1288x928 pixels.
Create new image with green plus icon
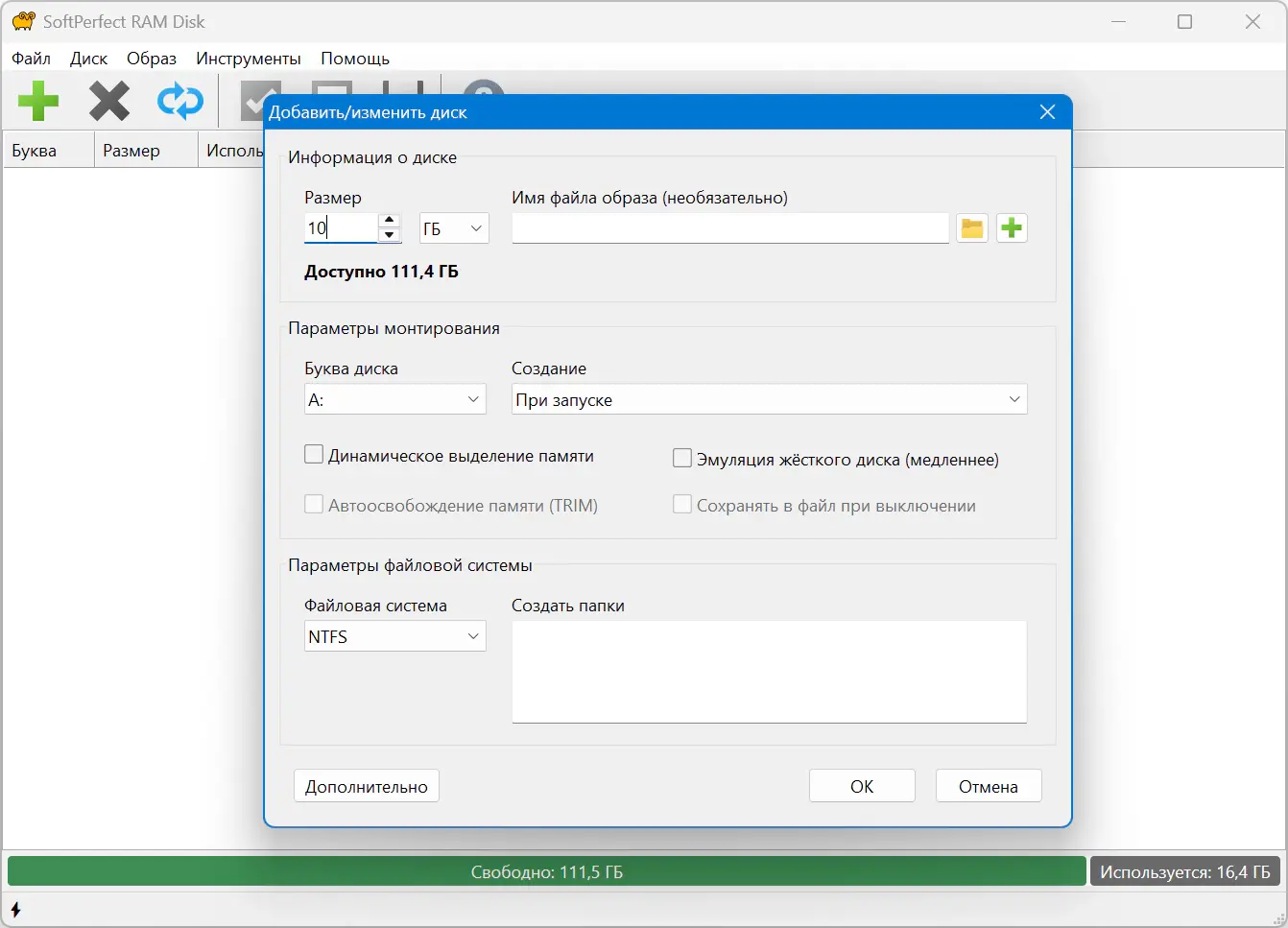(1012, 228)
